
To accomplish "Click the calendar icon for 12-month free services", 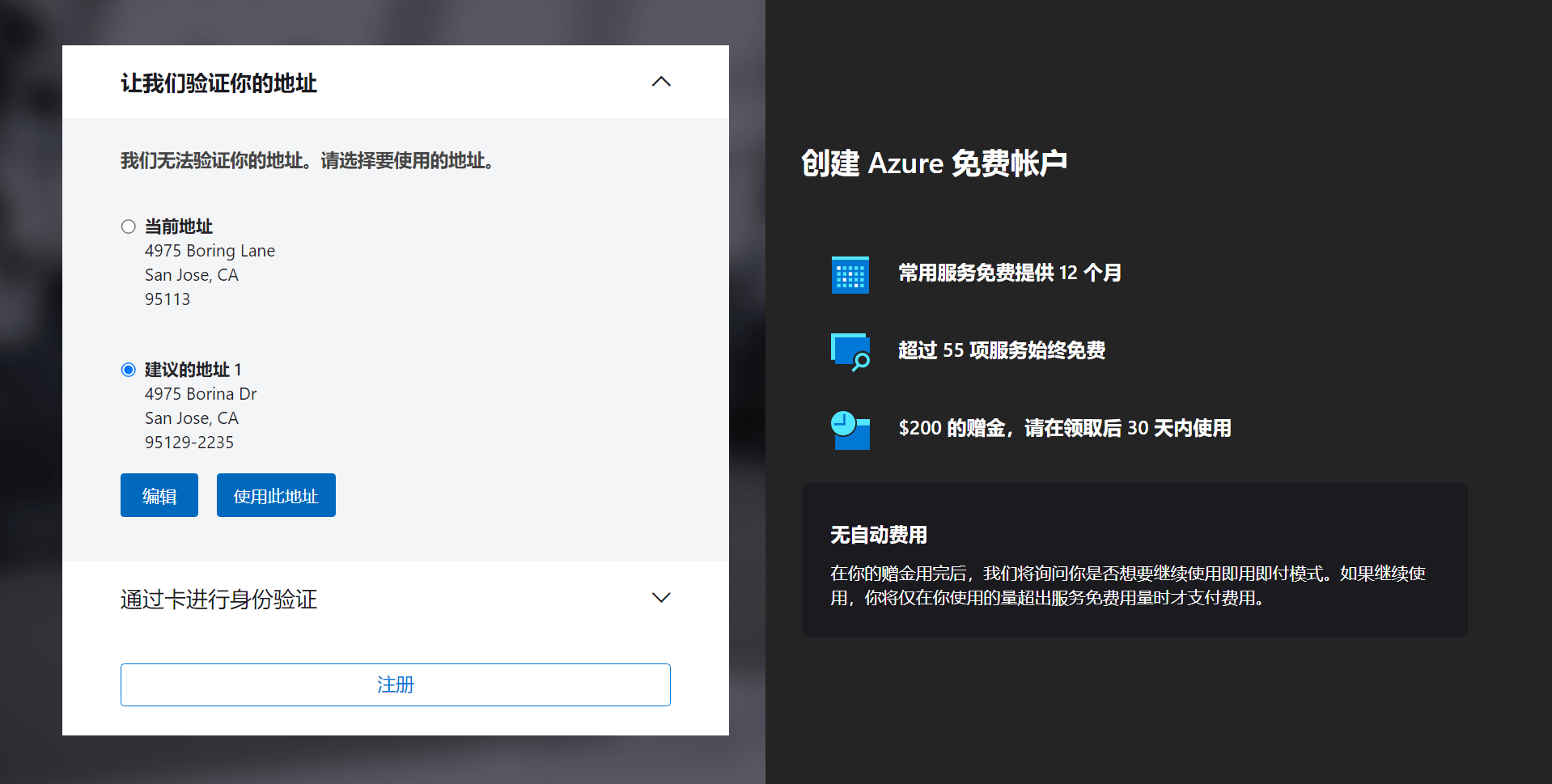I will (x=850, y=274).
